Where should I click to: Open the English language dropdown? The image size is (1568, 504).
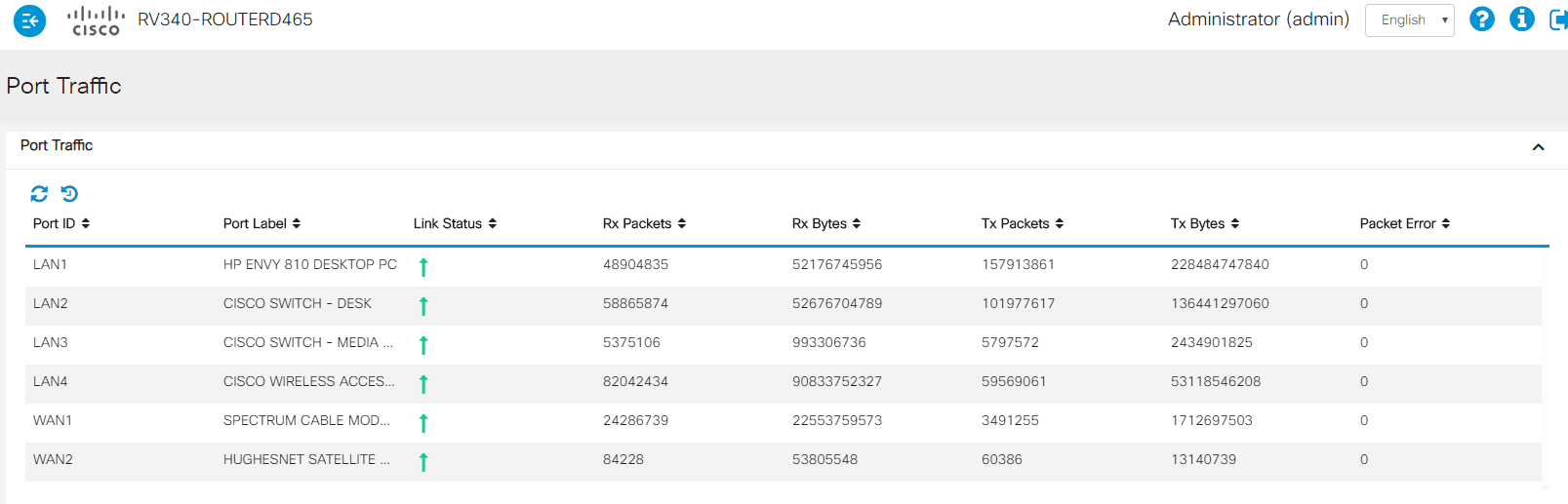tap(1409, 19)
